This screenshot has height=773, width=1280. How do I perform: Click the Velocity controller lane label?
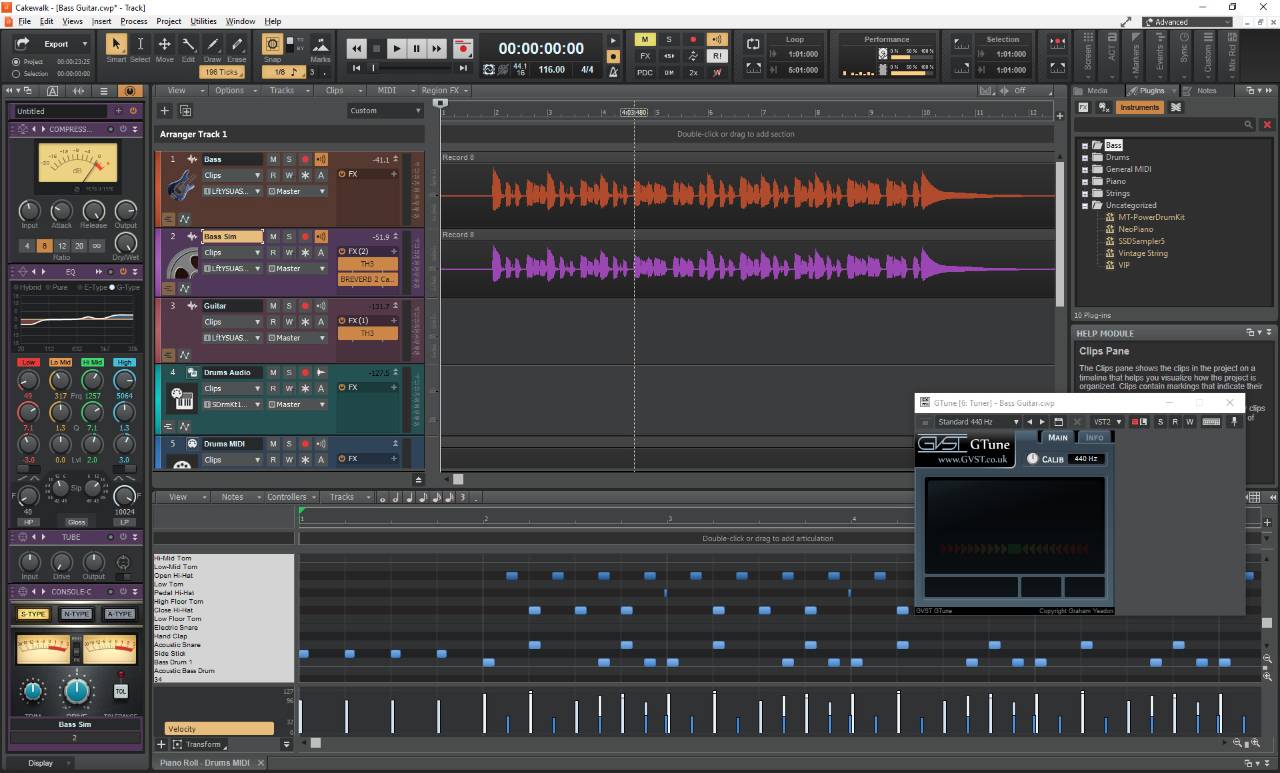[219, 729]
